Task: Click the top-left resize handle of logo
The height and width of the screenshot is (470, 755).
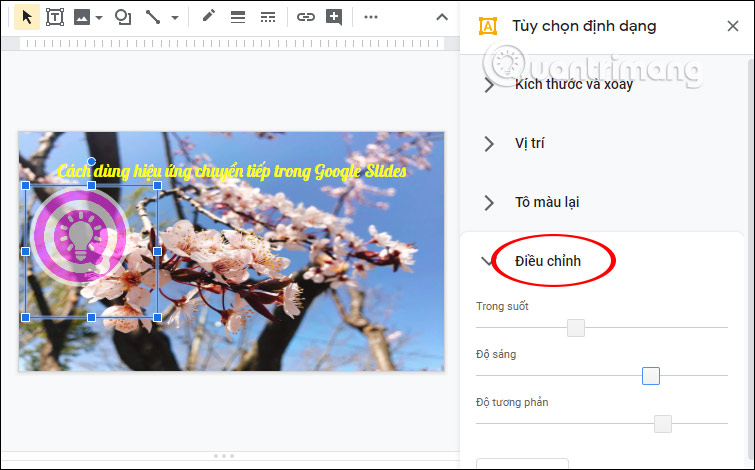Action: pyautogui.click(x=26, y=185)
